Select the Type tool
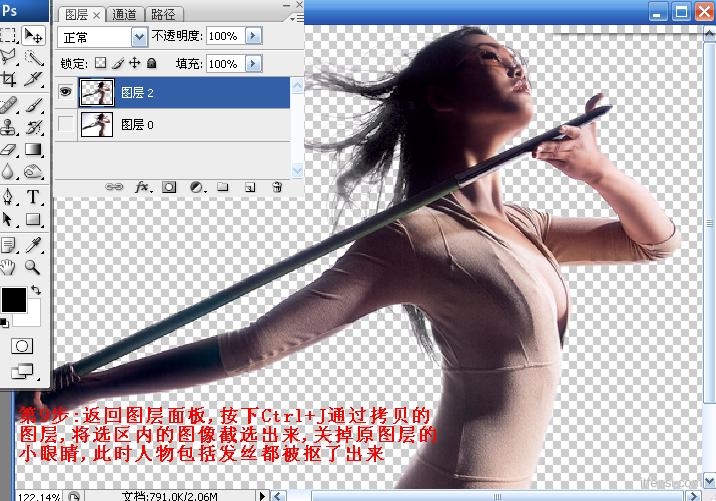Image resolution: width=716 pixels, height=501 pixels. [x=33, y=197]
